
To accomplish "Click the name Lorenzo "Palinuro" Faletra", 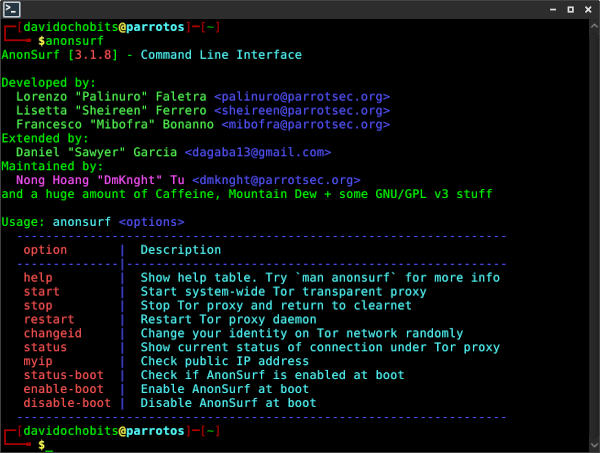I will pyautogui.click(x=111, y=96).
